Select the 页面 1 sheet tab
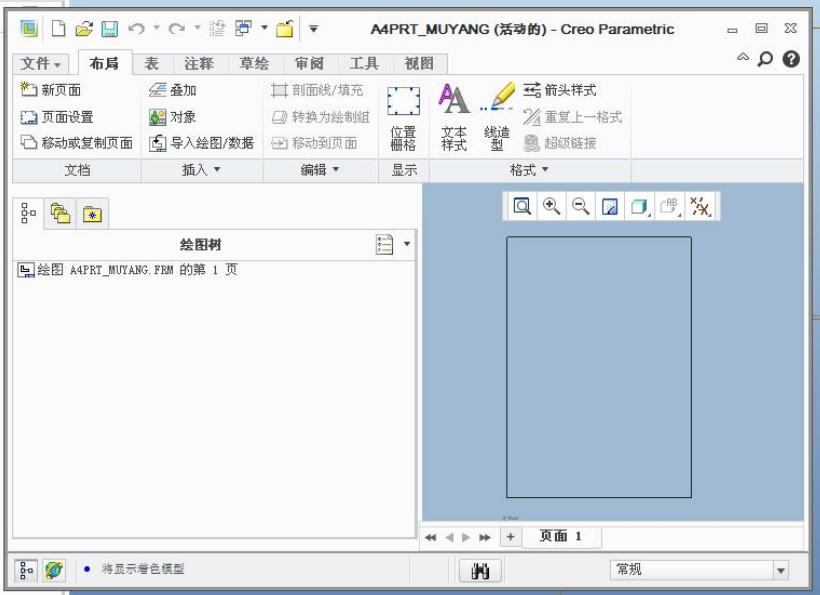The image size is (820, 595). coord(561,536)
